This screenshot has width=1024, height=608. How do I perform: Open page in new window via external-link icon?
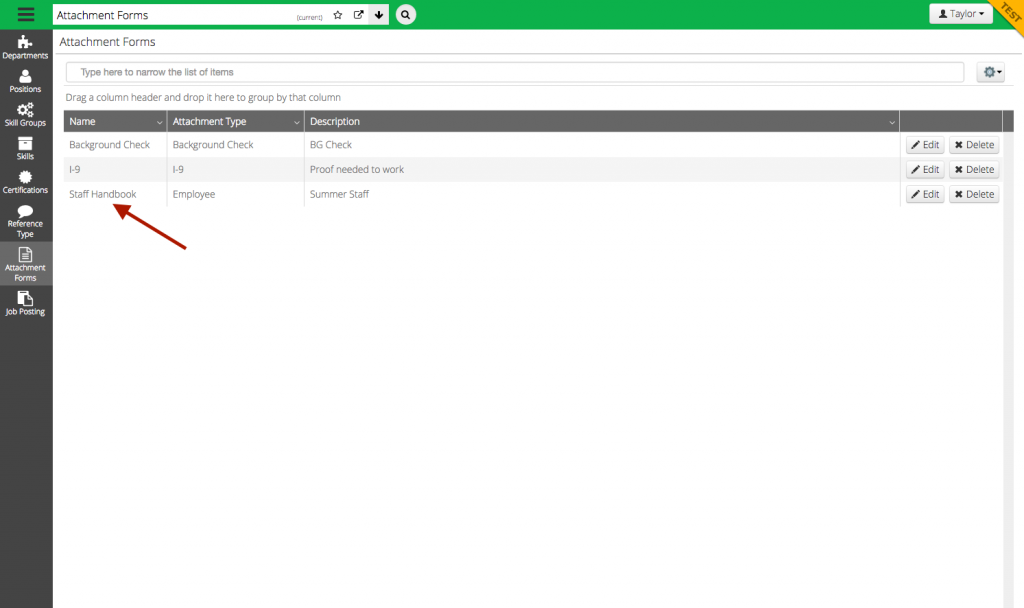(x=358, y=14)
